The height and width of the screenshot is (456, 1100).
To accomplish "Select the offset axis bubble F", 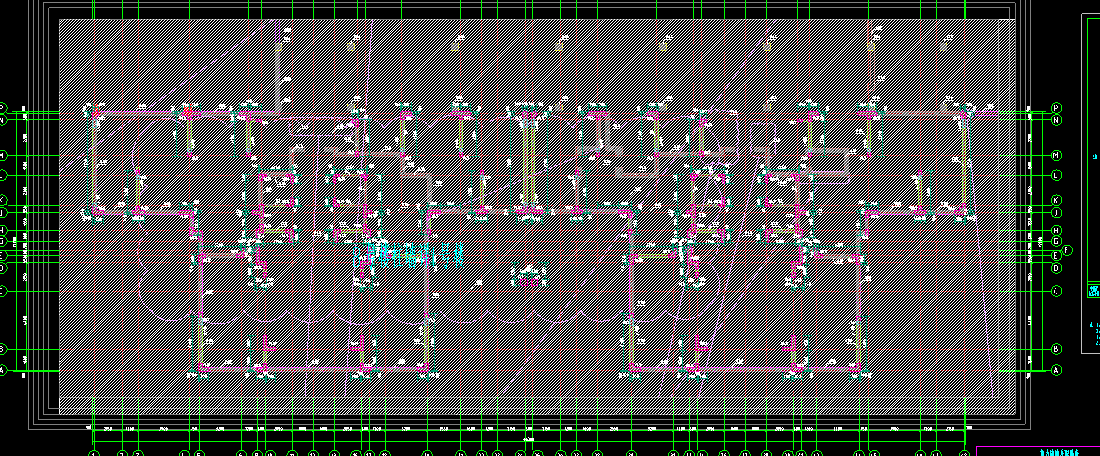I will 1067,250.
